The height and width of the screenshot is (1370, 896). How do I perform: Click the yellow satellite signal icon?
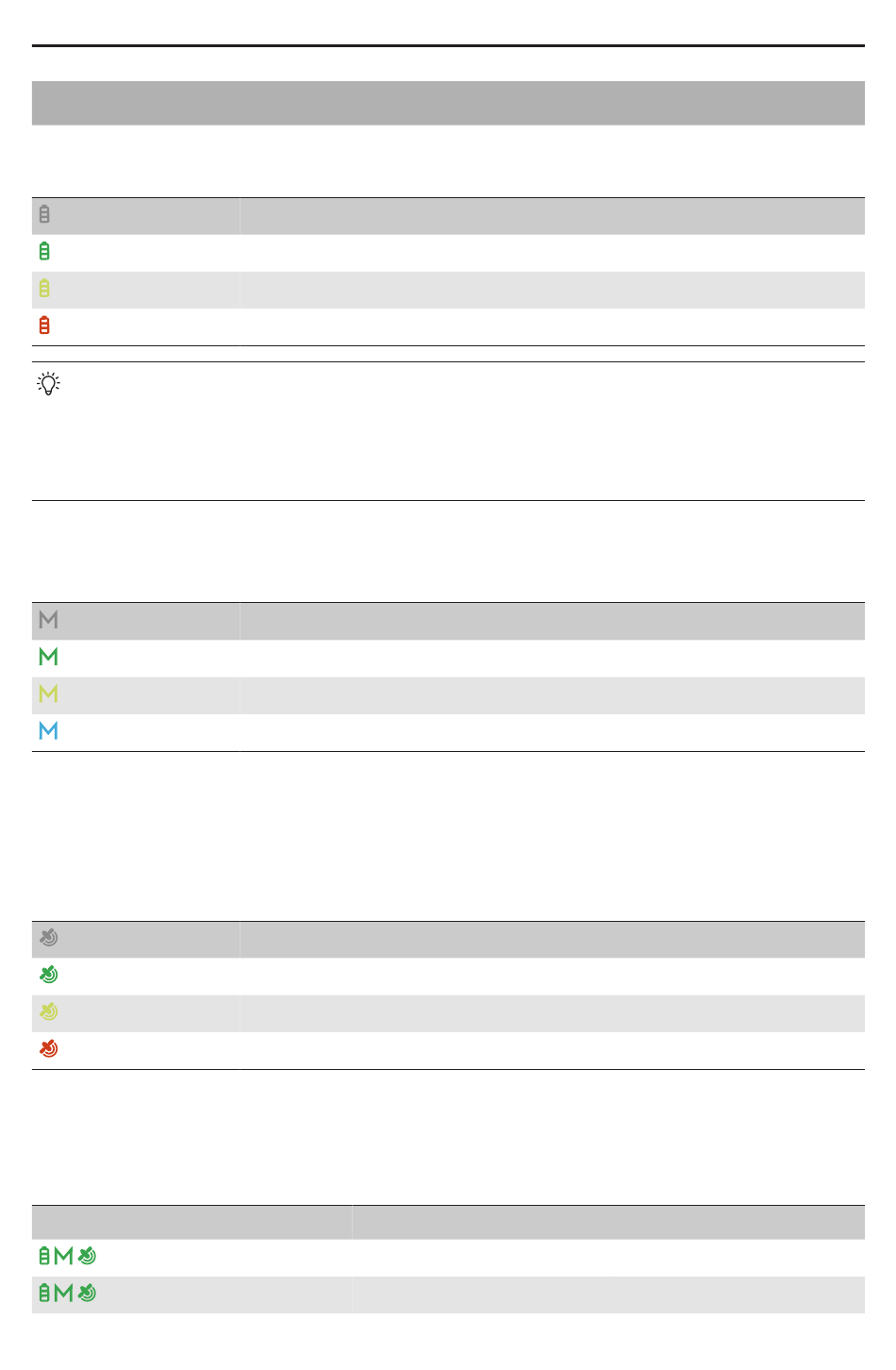point(48,1011)
